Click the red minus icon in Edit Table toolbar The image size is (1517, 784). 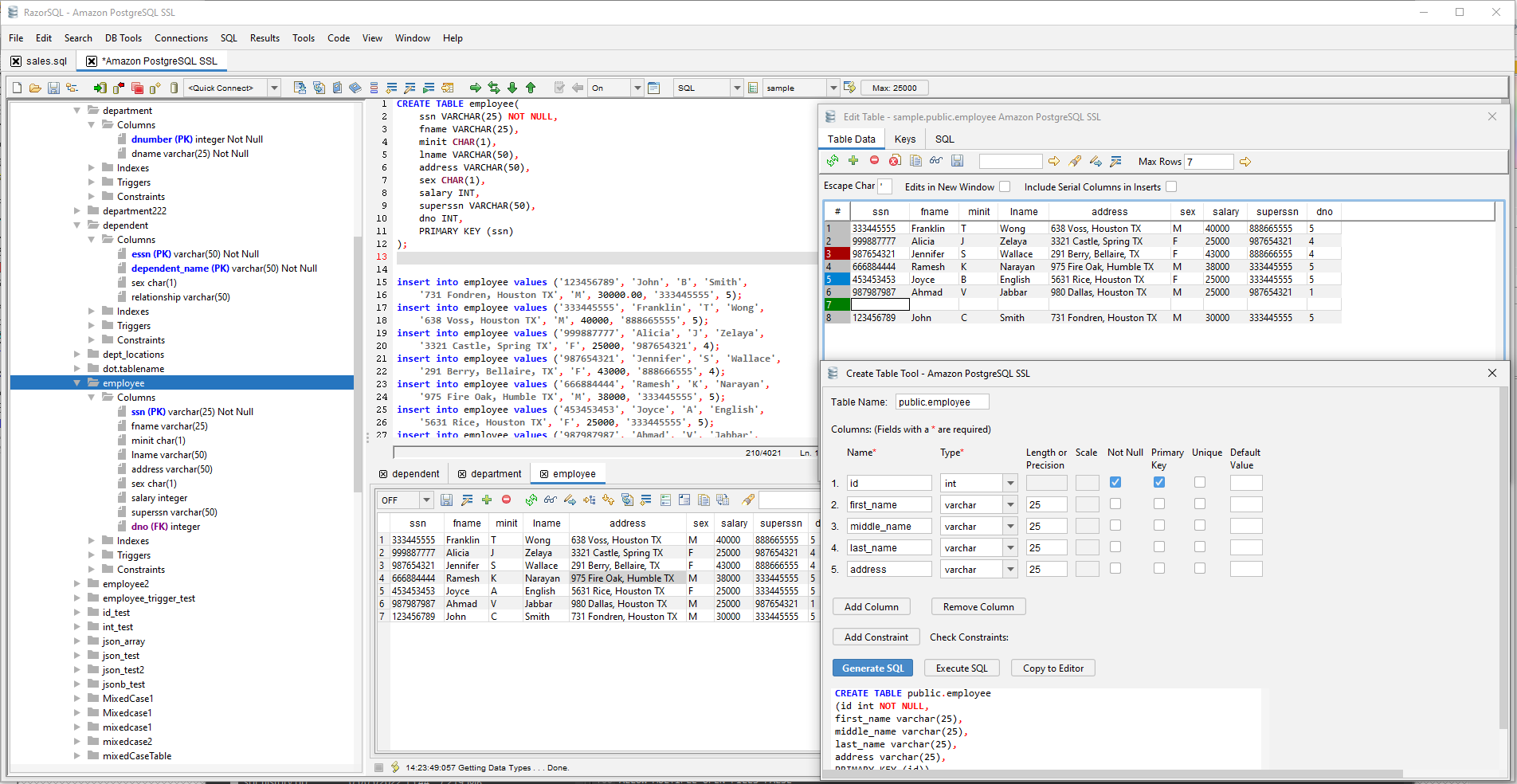pyautogui.click(x=874, y=161)
